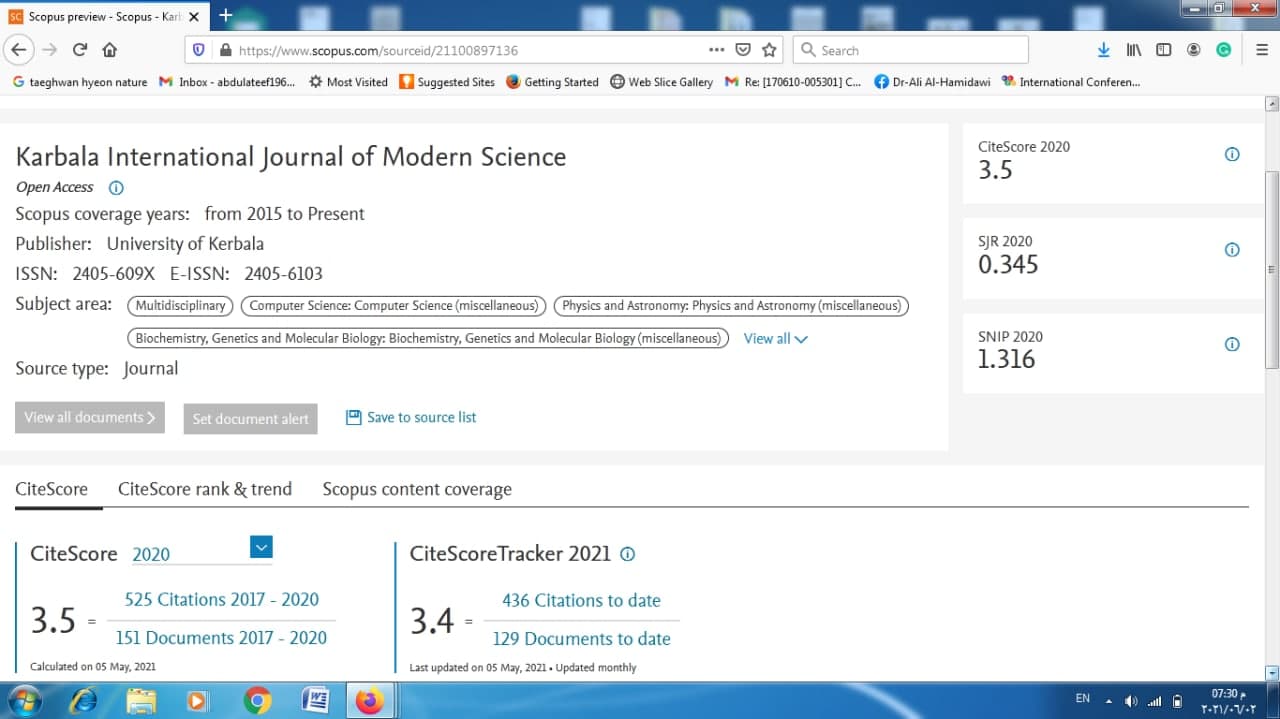Open Microsoft Word from the taskbar
Viewport: 1280px width, 719px height.
[x=315, y=700]
